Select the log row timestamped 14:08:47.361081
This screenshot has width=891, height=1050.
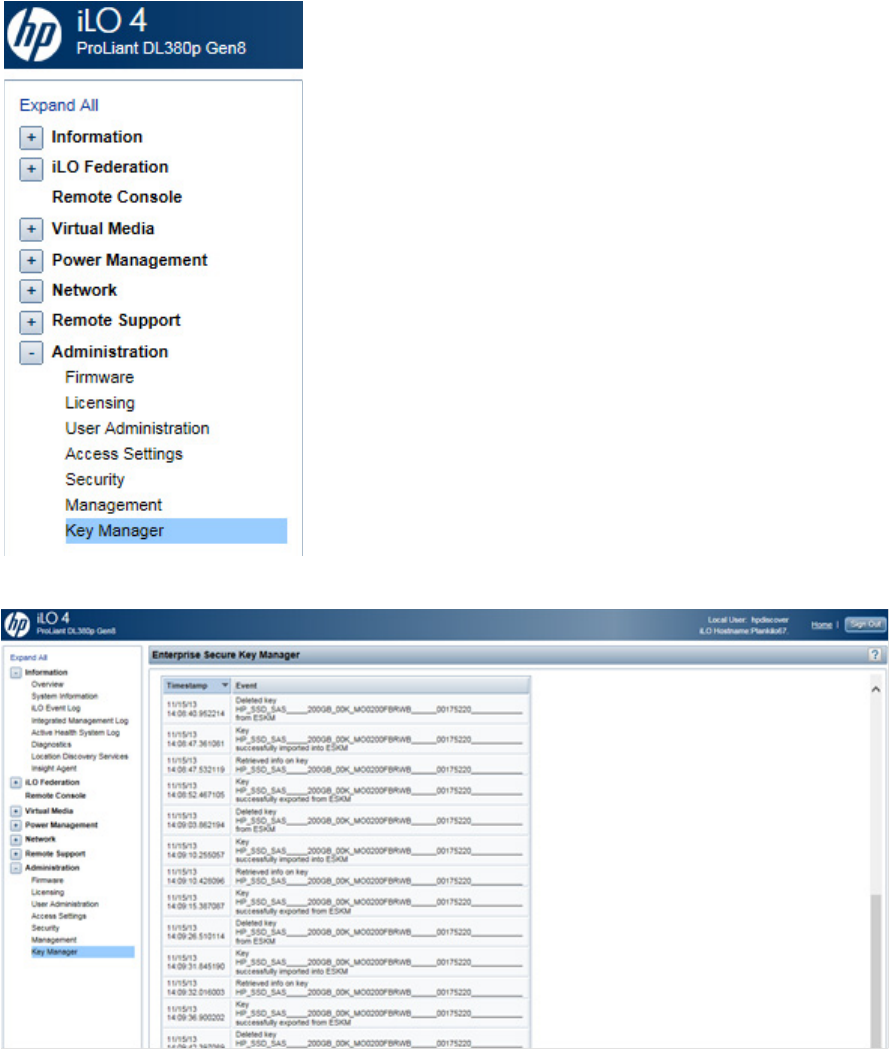pyautogui.click(x=347, y=739)
